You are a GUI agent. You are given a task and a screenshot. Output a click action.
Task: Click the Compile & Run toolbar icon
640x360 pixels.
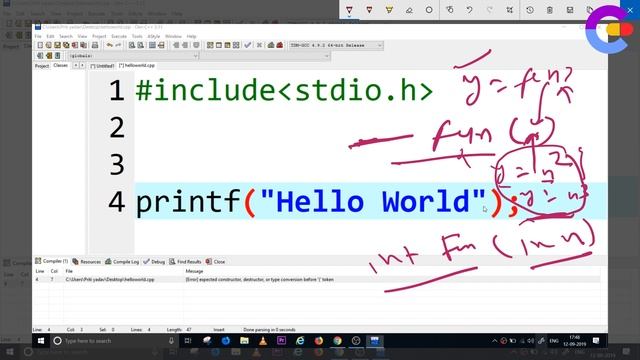(227, 45)
